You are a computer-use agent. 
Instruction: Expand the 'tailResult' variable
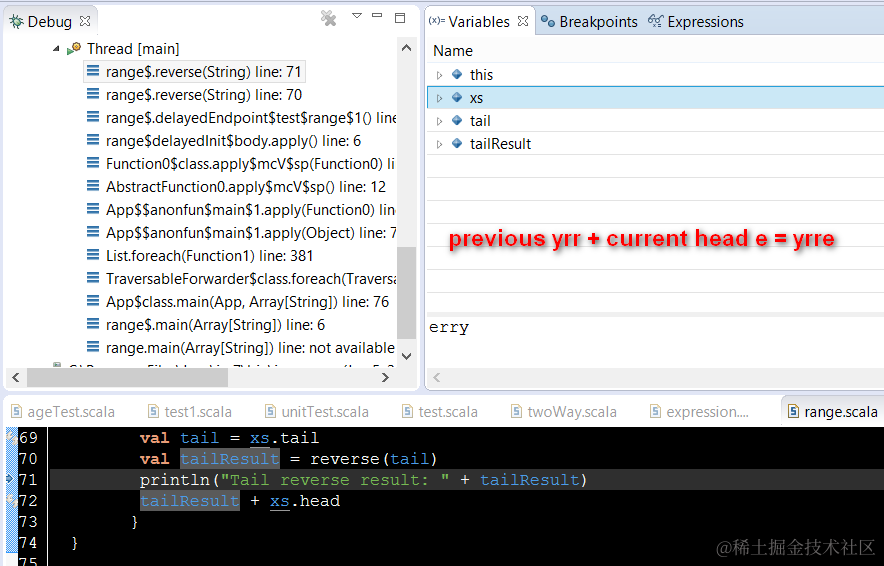tap(439, 144)
